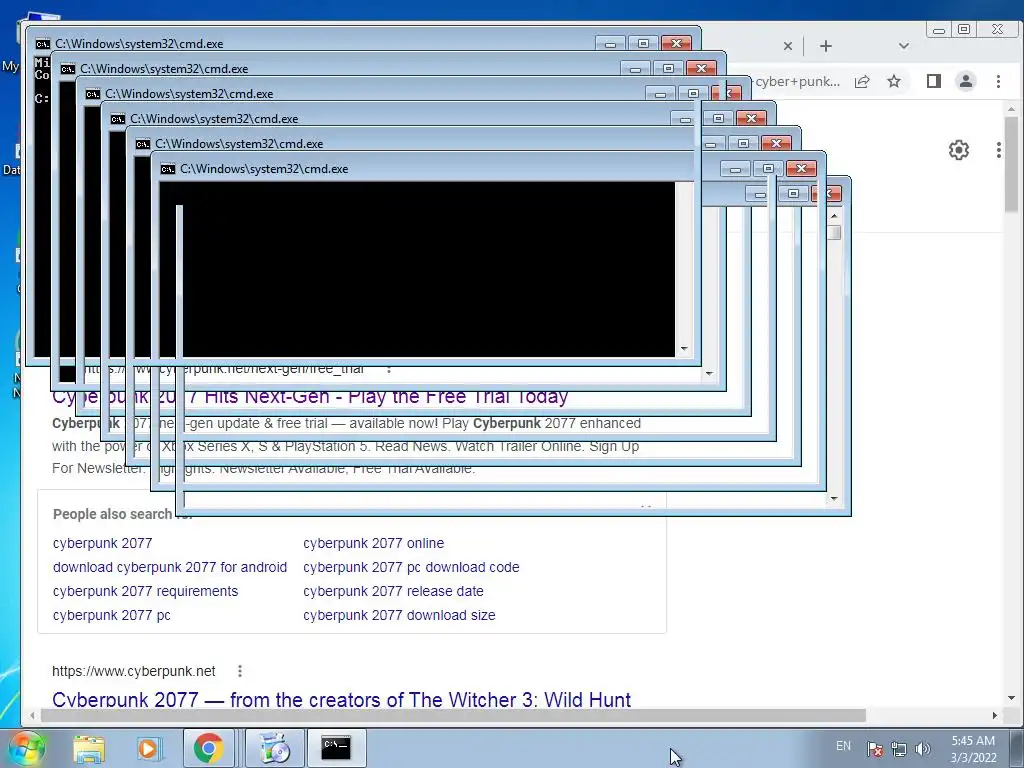Open 'cyberpunk 2077 online' related search

point(374,543)
